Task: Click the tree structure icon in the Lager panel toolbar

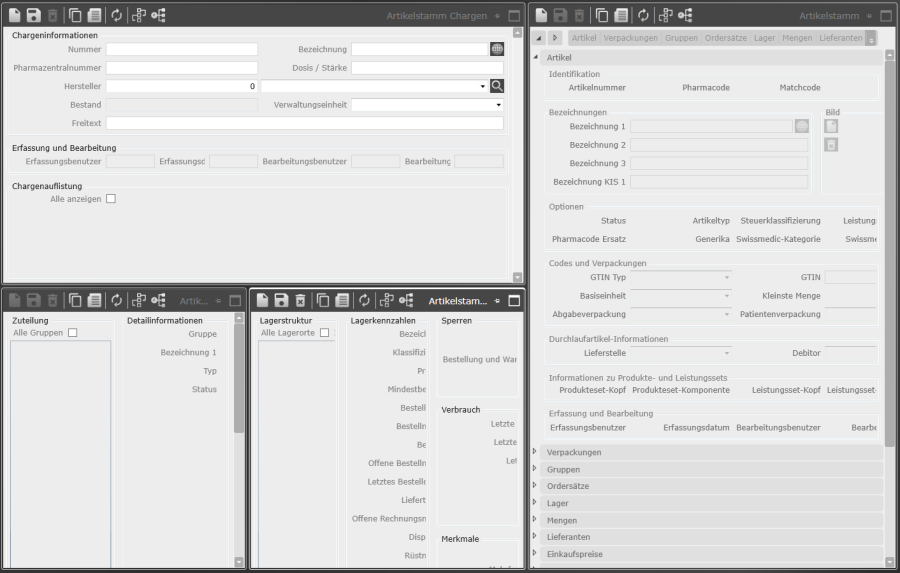Action: point(387,300)
